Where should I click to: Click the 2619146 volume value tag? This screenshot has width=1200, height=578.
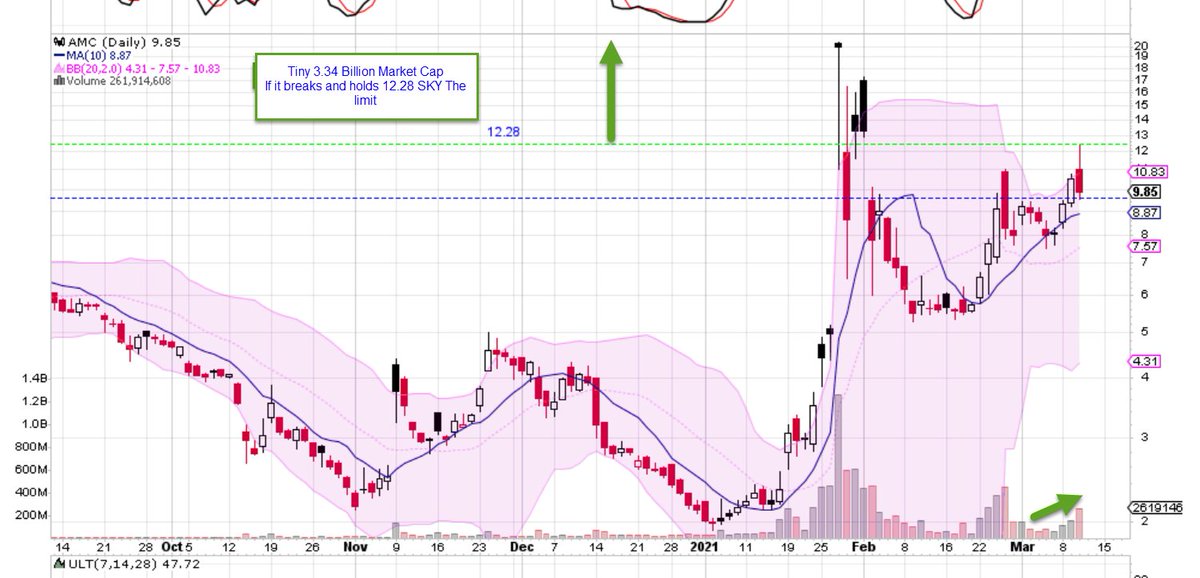click(x=1153, y=507)
